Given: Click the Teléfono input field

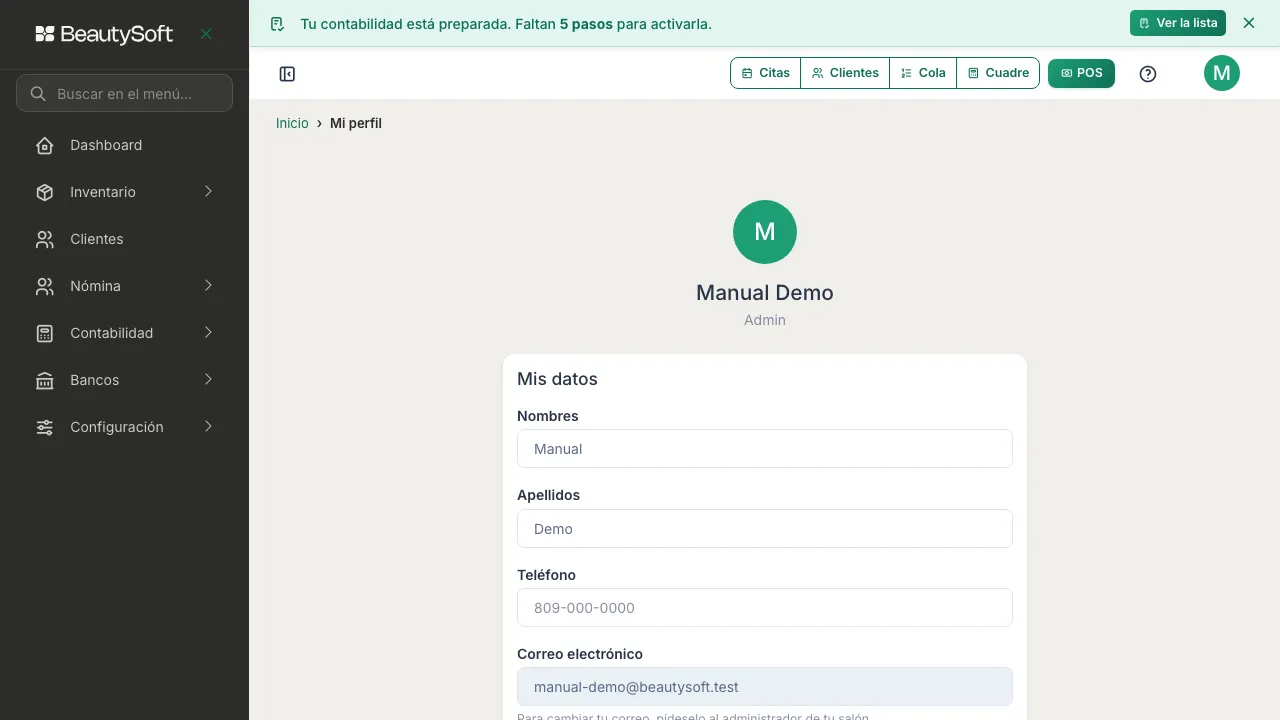Looking at the screenshot, I should coord(765,608).
